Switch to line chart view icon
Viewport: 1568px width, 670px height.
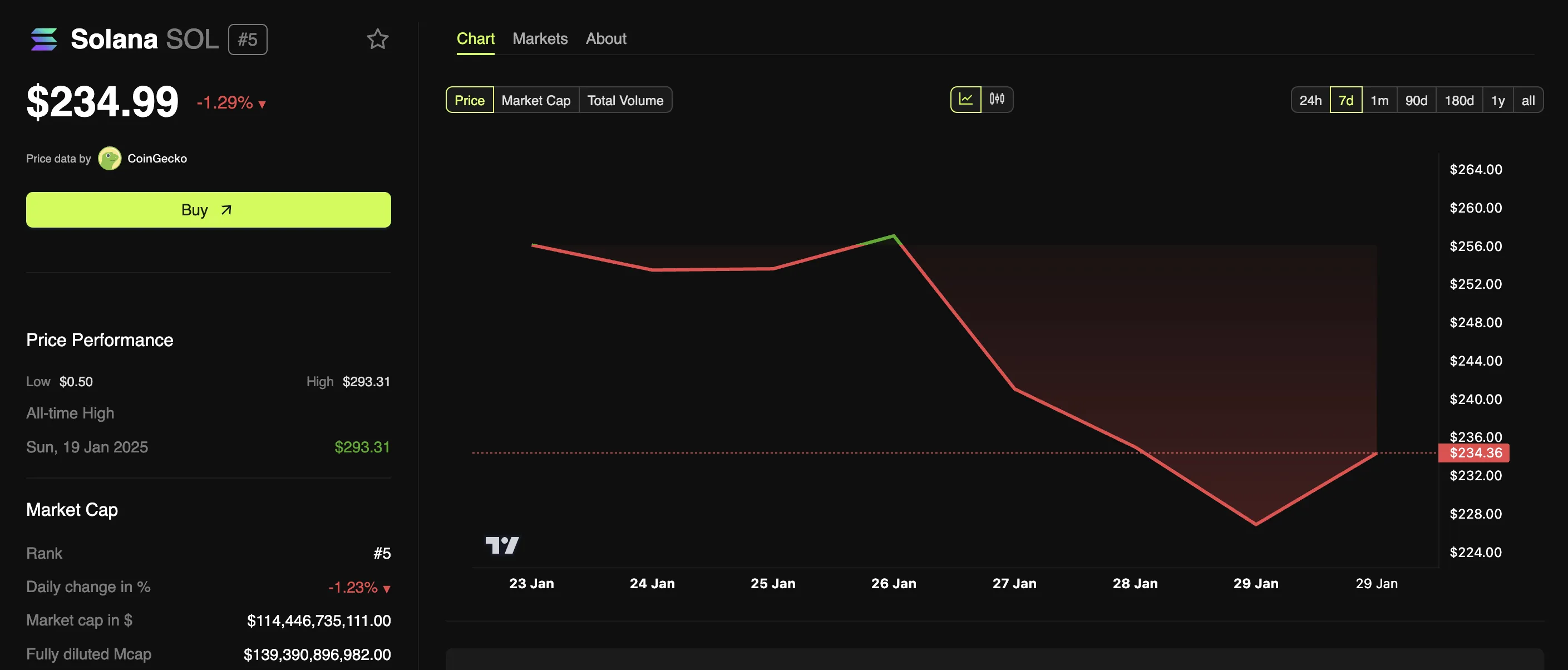(966, 99)
